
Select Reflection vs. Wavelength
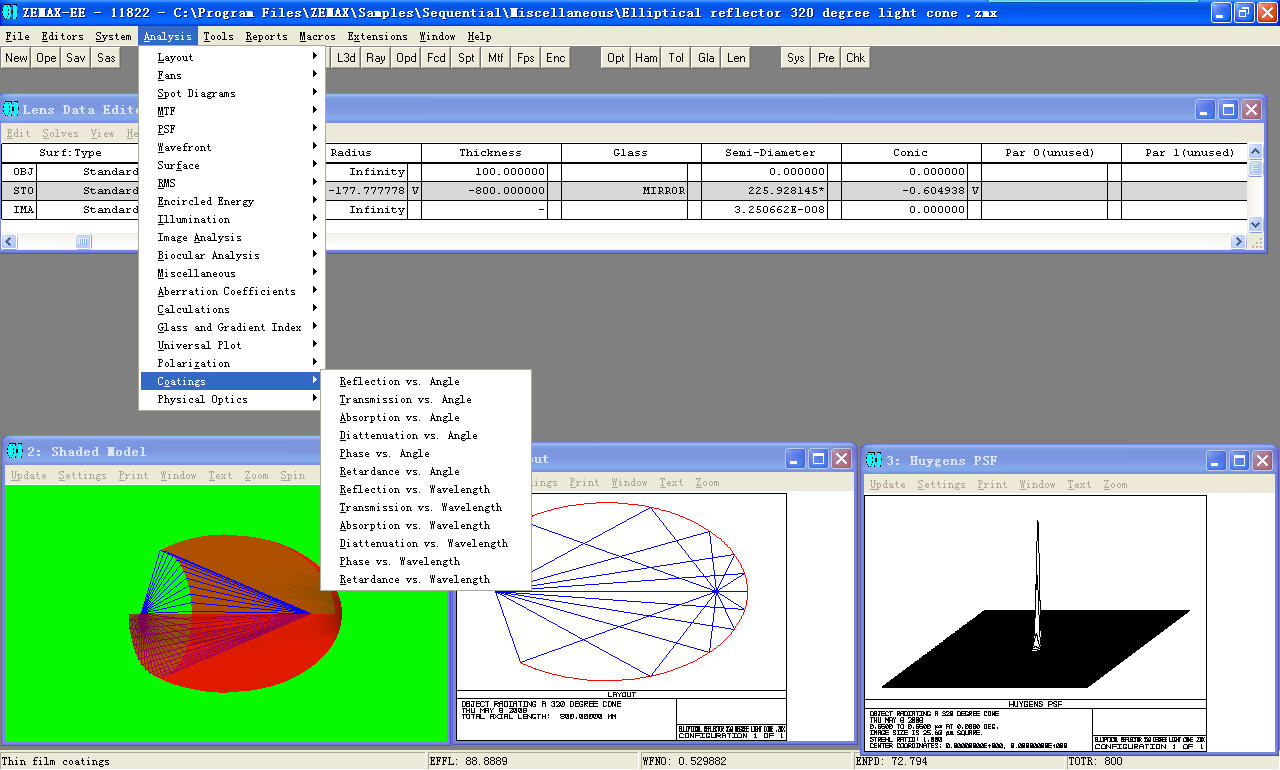pyautogui.click(x=426, y=489)
